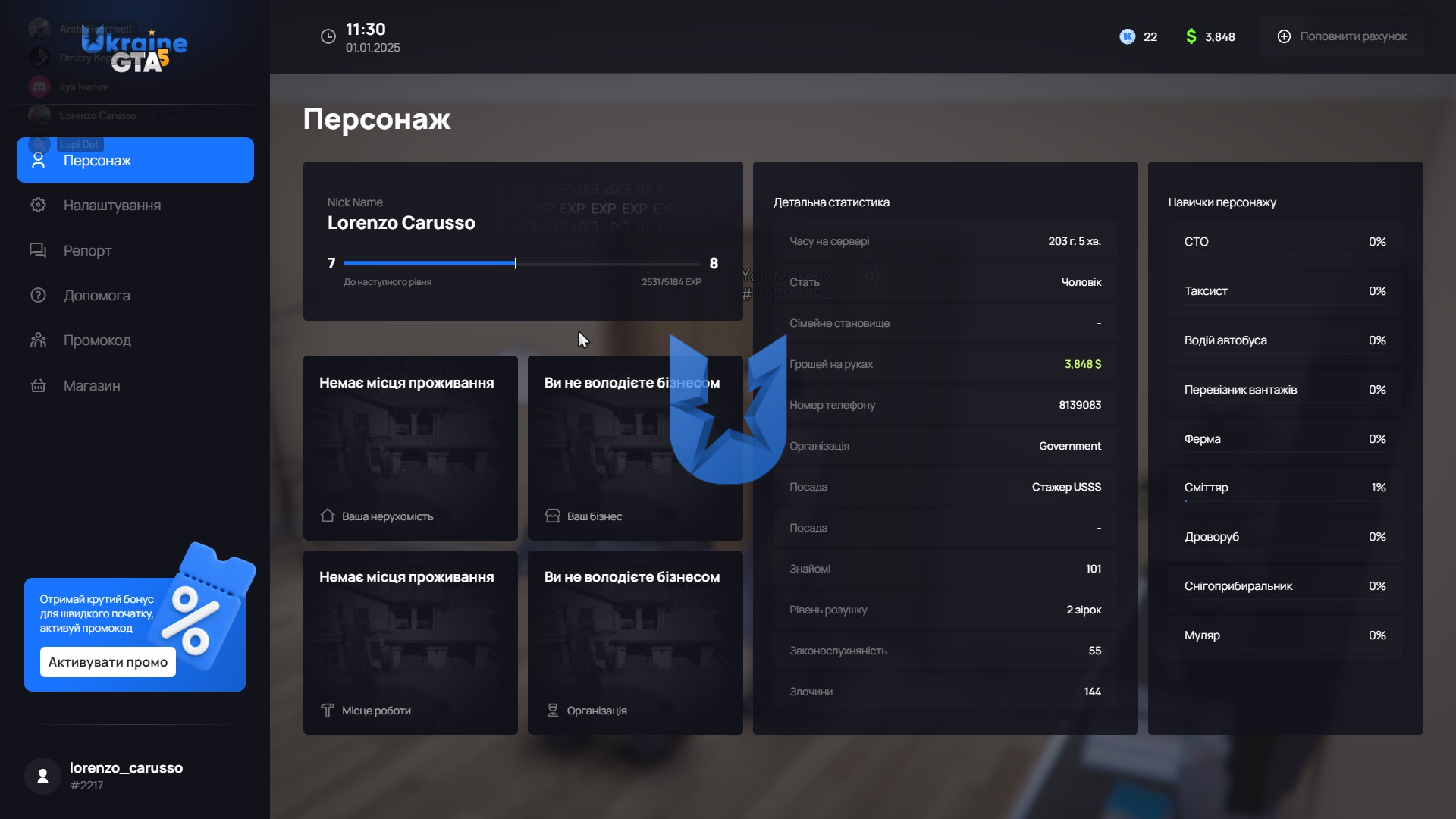Select the Місце роботи card
The width and height of the screenshot is (1456, 819).
410,642
